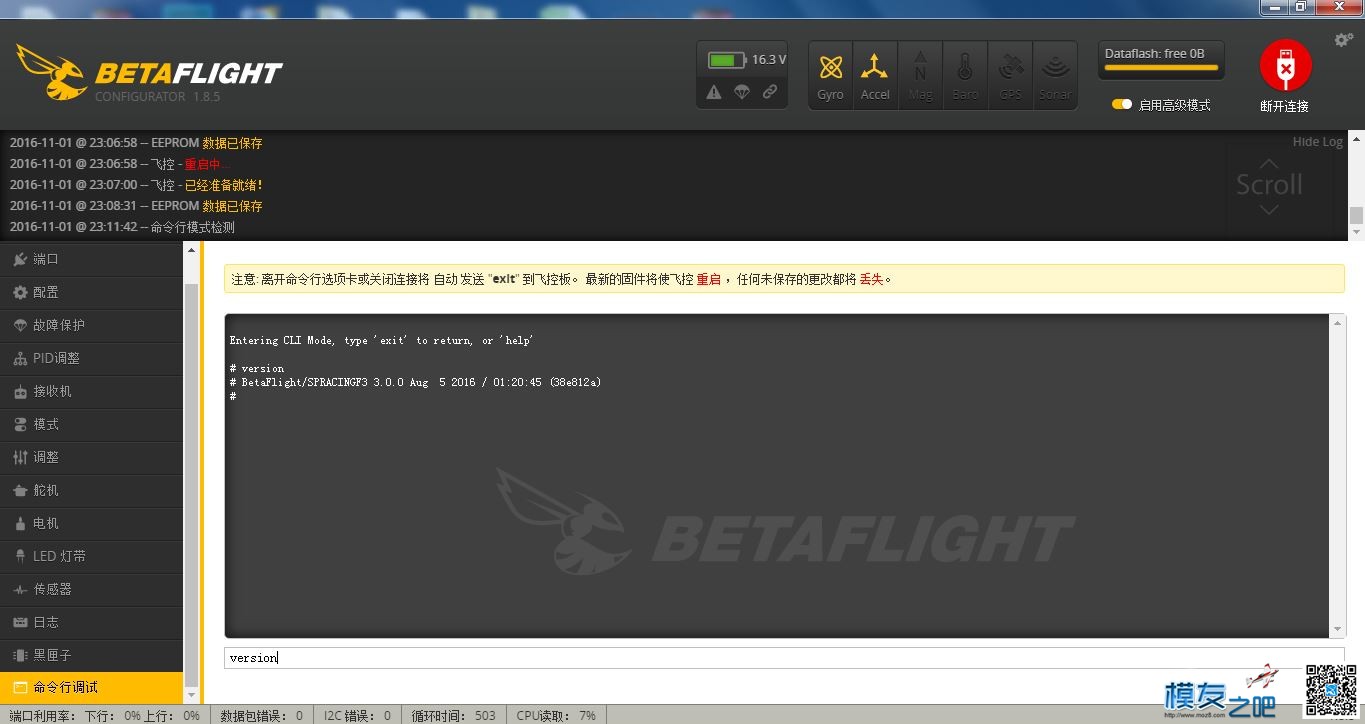
Task: Click the CLI output scrollbar down arrow
Action: pyautogui.click(x=1338, y=629)
